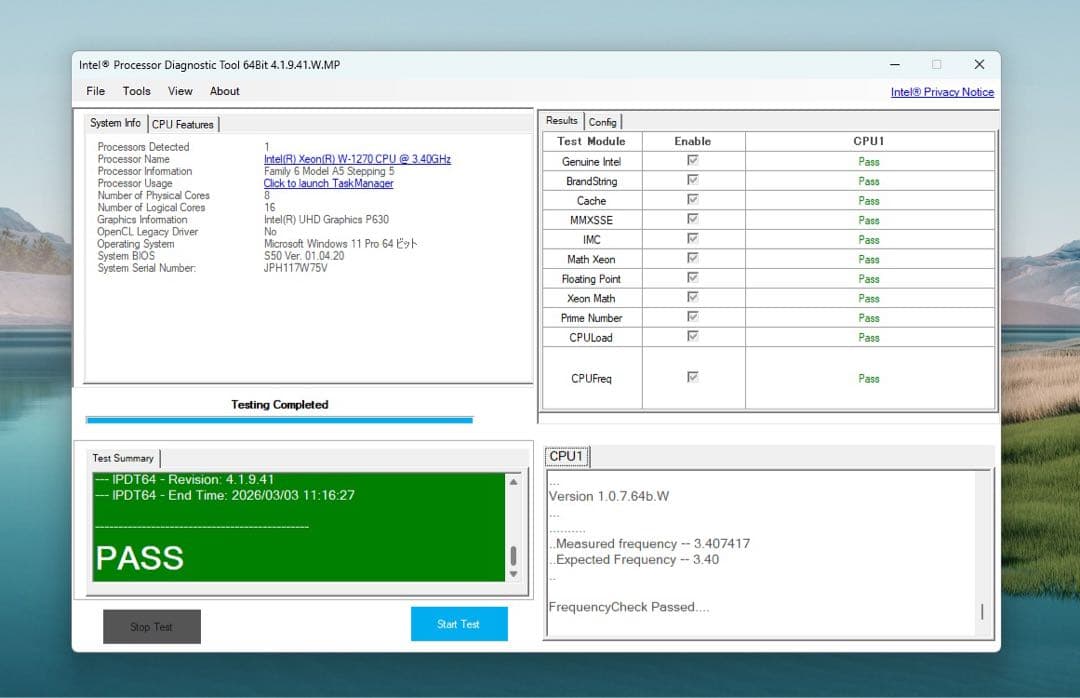Toggle the Genuine Intel enable checkbox
This screenshot has height=698, width=1080.
coord(692,160)
